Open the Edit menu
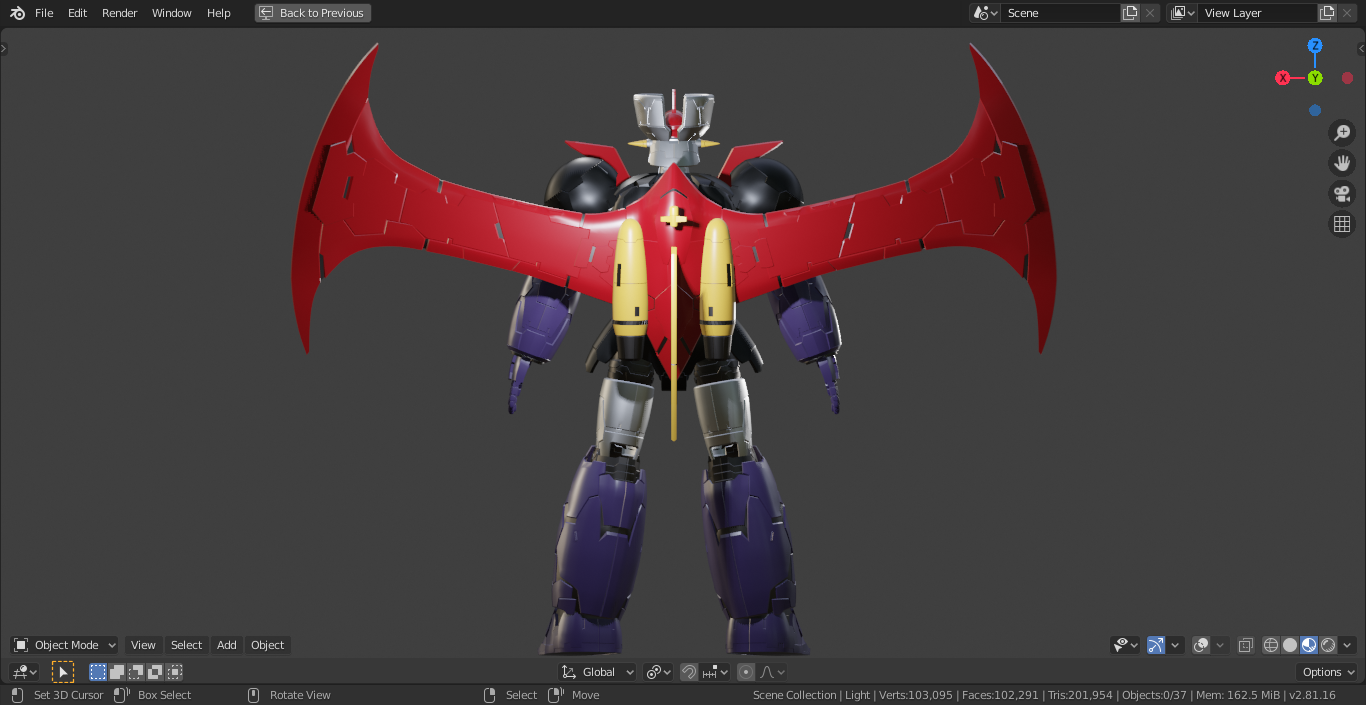The image size is (1366, 705). 78,13
